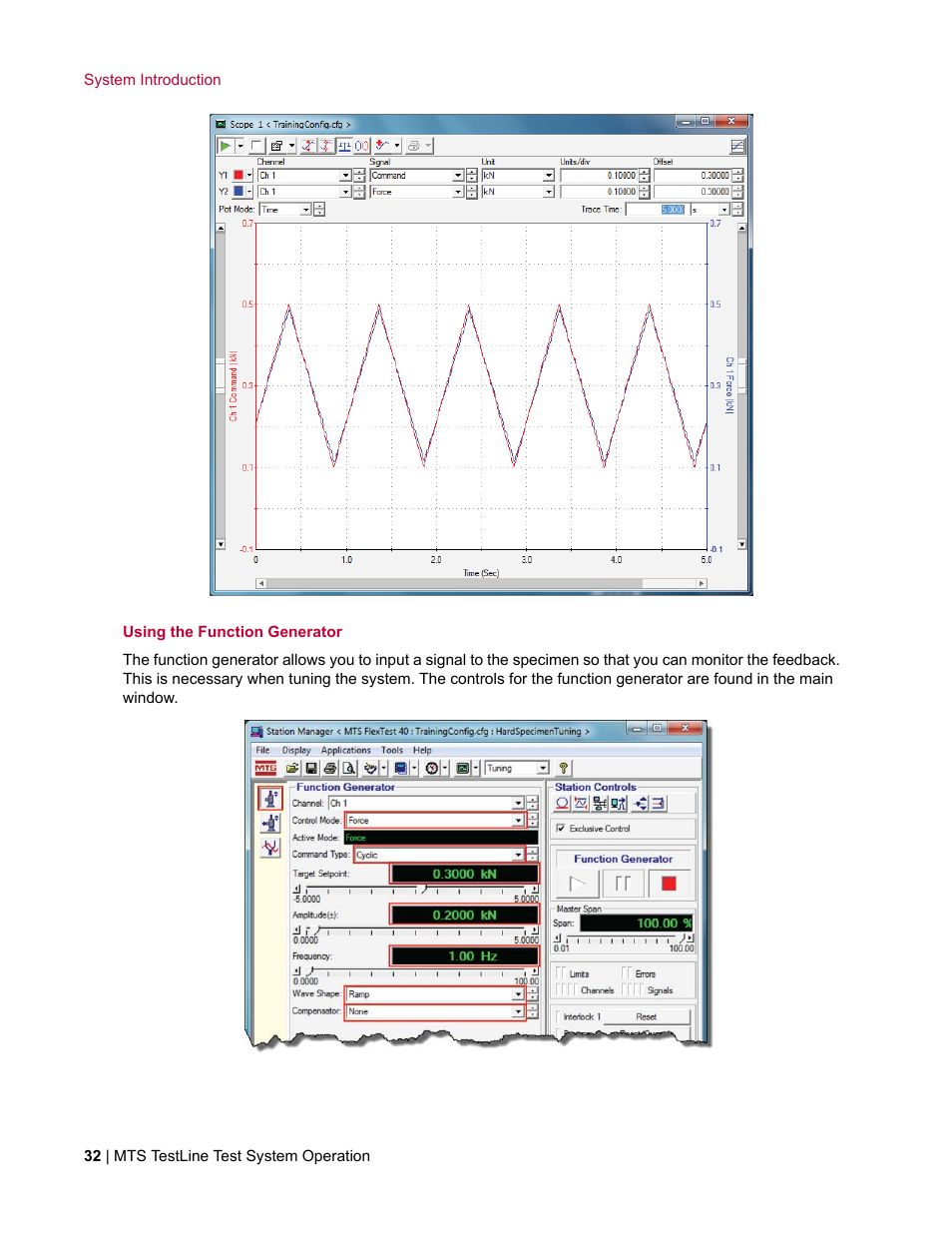Open the Control Mode Force dropdown

pos(518,821)
